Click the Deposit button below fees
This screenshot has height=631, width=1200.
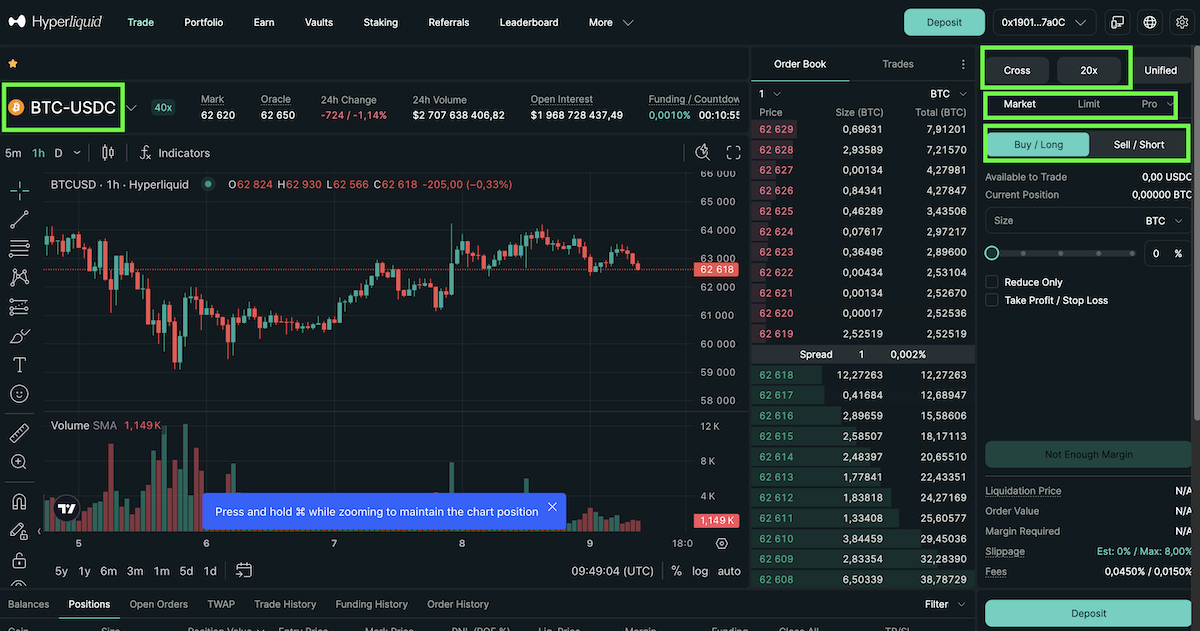1088,613
